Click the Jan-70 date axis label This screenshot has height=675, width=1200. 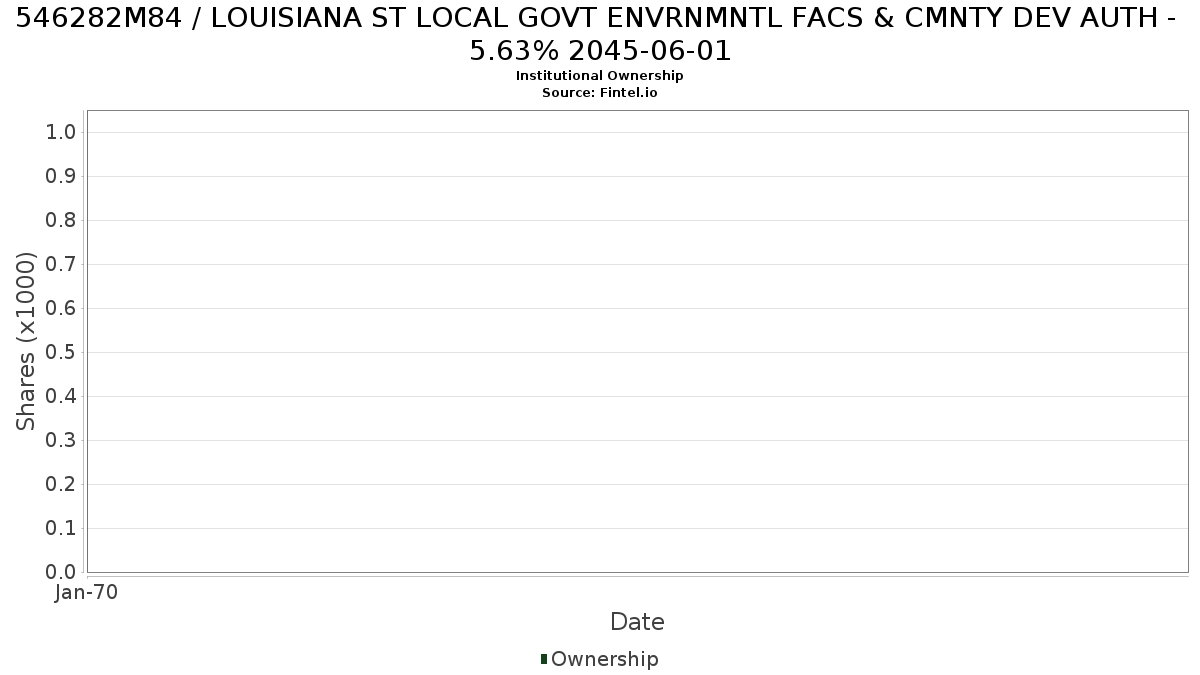87,593
